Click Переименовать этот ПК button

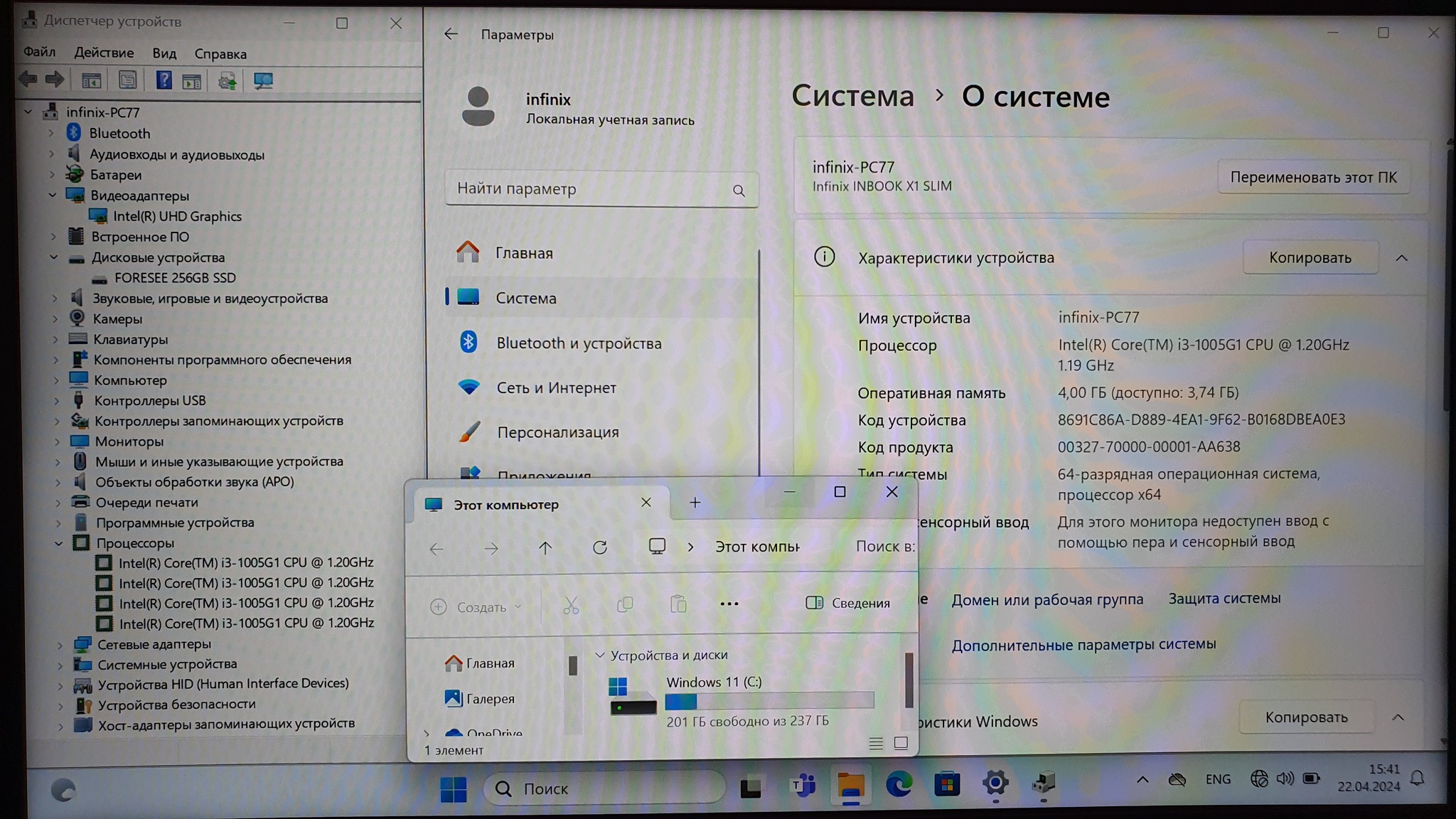[x=1313, y=177]
